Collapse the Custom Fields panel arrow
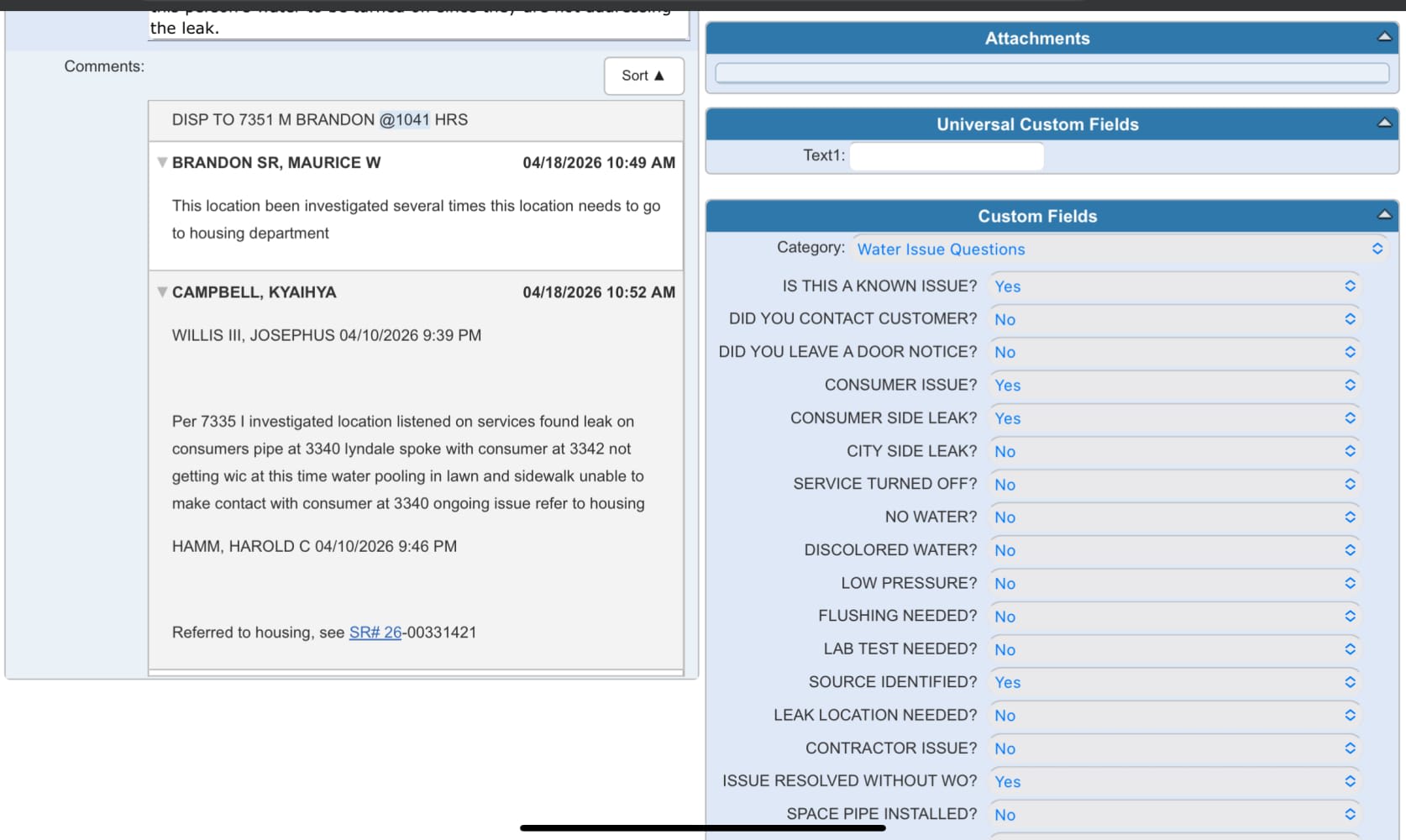Viewport: 1406px width, 840px height. 1384,215
